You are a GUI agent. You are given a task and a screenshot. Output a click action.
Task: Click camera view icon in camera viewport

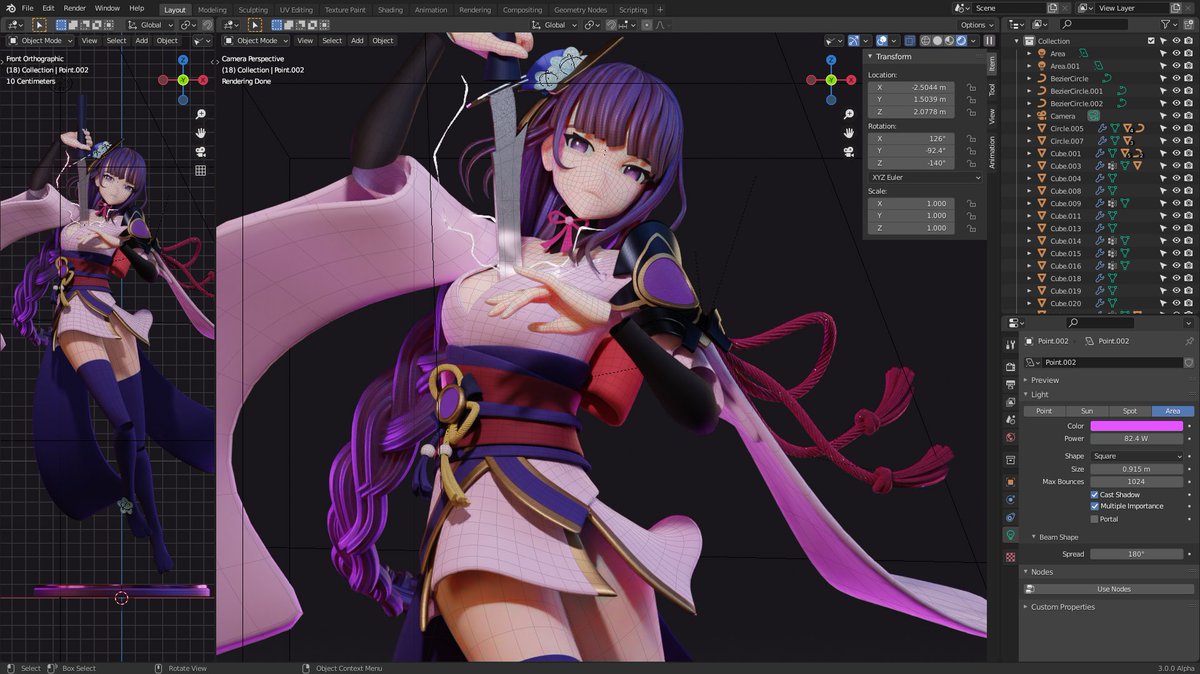(x=848, y=151)
